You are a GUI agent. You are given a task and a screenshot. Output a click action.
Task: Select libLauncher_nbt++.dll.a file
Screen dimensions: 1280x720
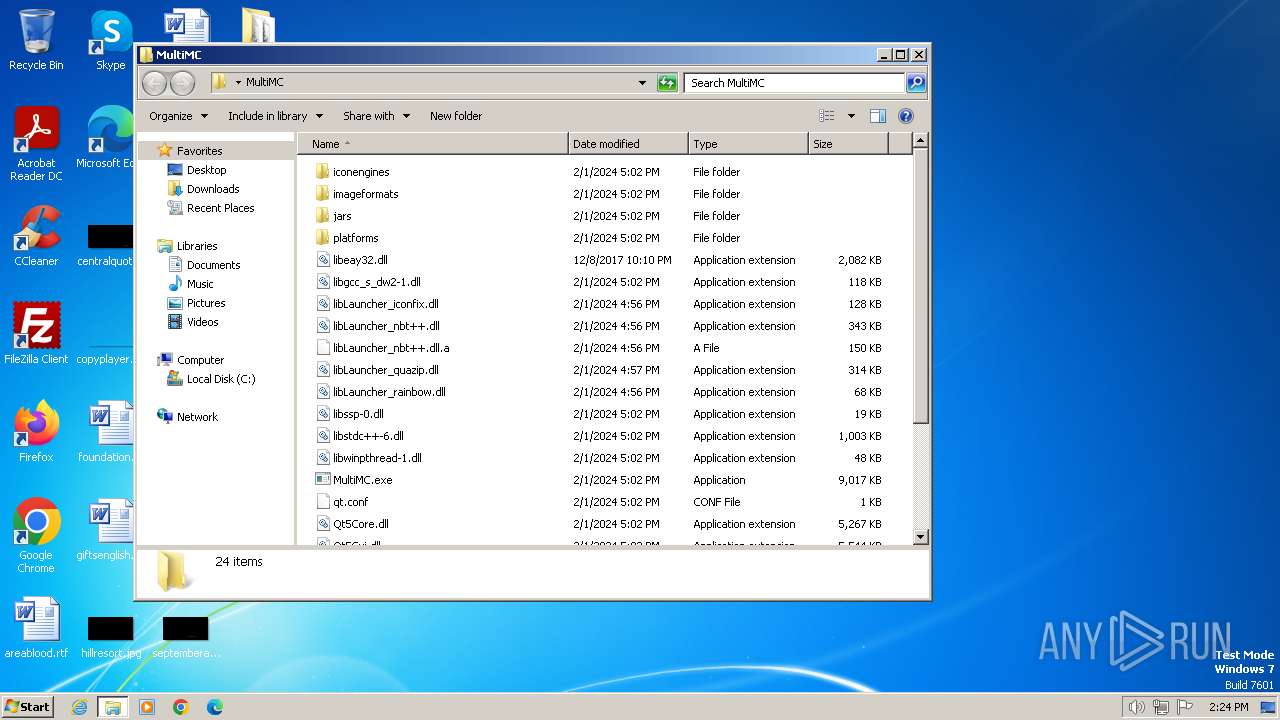pyautogui.click(x=391, y=348)
